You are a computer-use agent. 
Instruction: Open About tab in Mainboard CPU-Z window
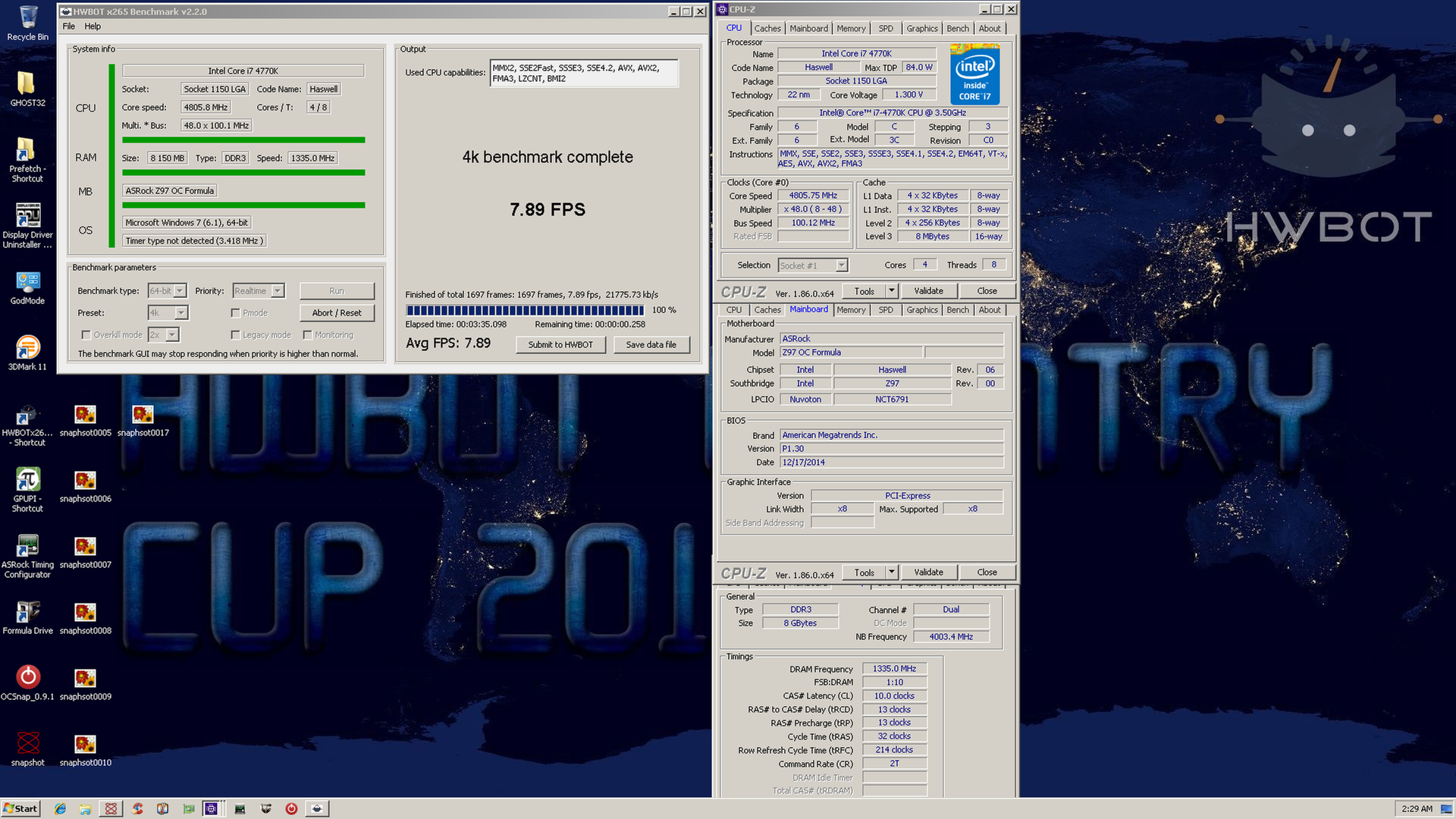990,310
